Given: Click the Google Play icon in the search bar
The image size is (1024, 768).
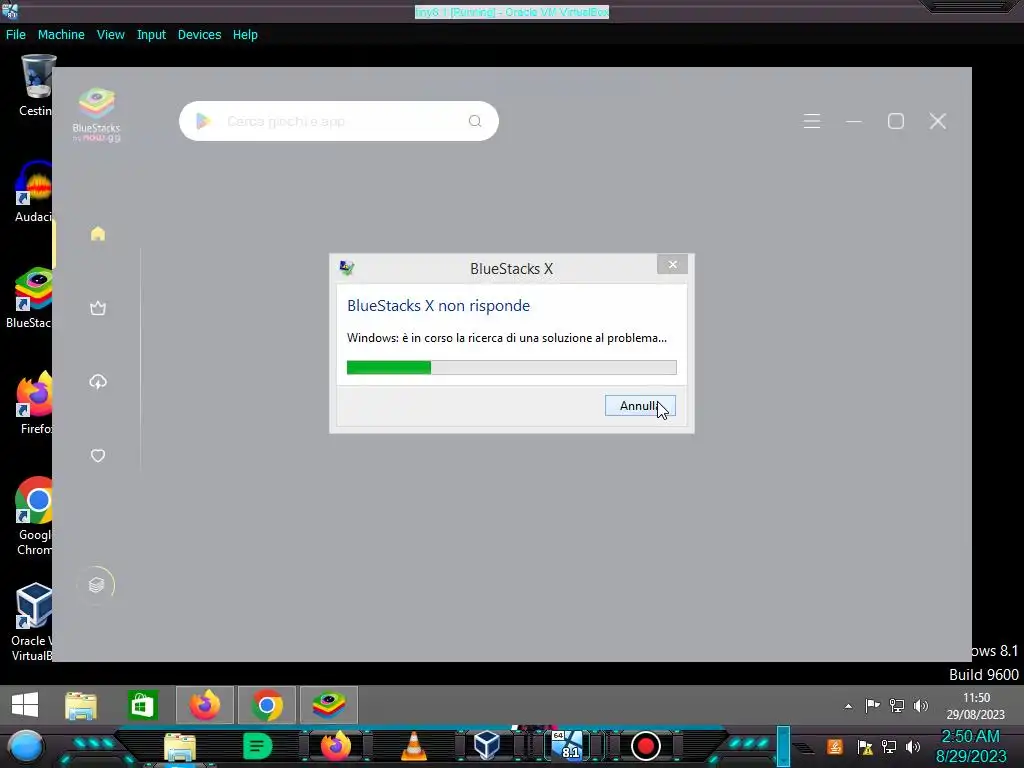Looking at the screenshot, I should coord(204,121).
